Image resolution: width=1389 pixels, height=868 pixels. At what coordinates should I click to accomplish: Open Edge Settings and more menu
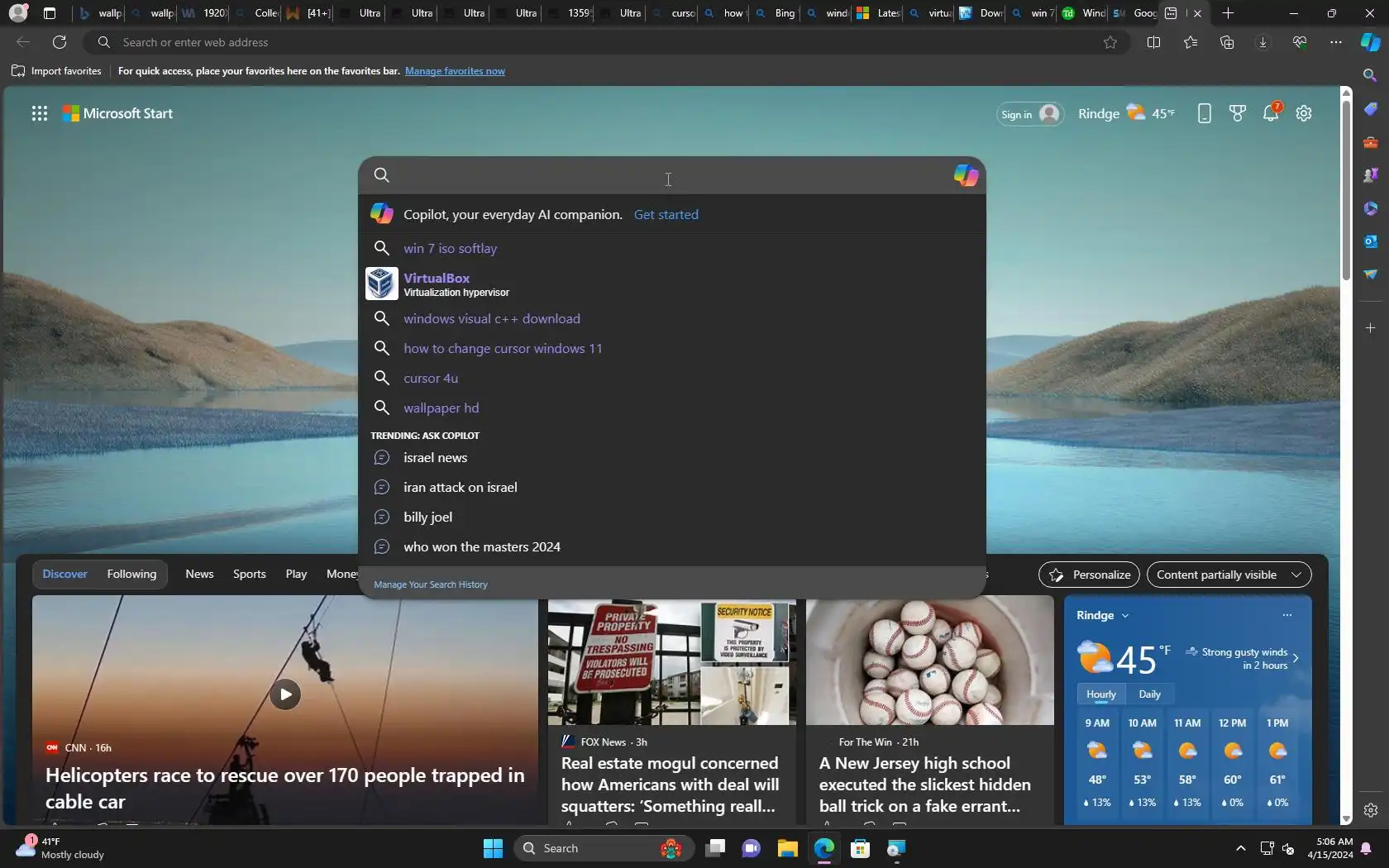pos(1336,42)
